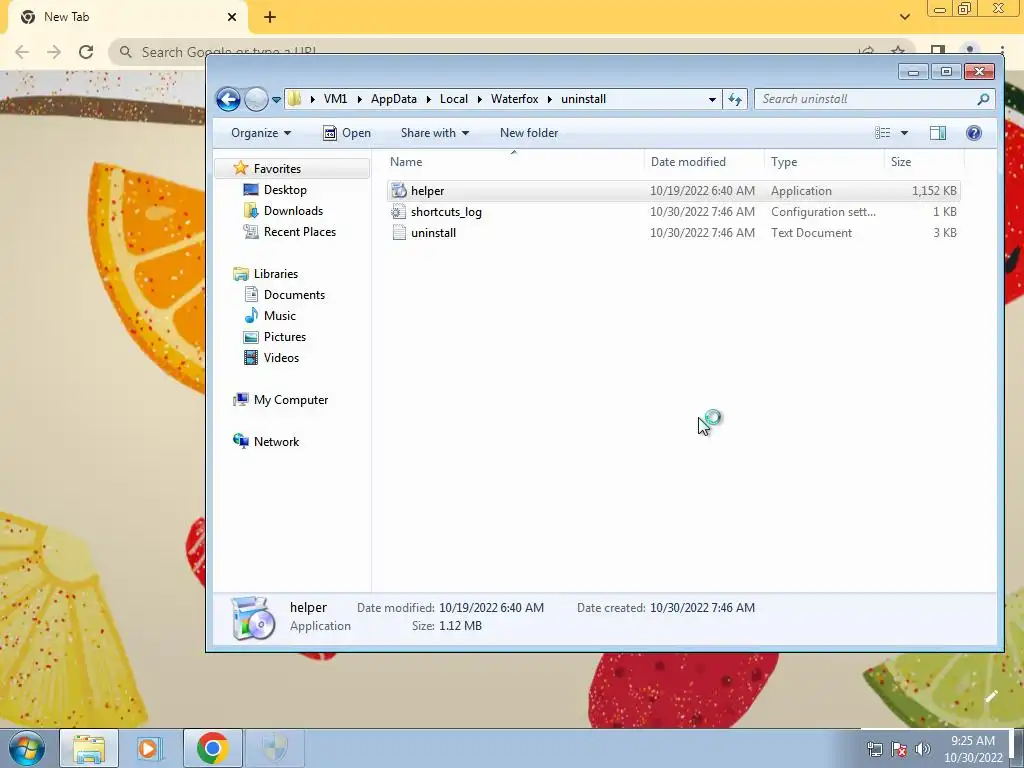Select the helper application file
1024x768 pixels.
[673, 191]
